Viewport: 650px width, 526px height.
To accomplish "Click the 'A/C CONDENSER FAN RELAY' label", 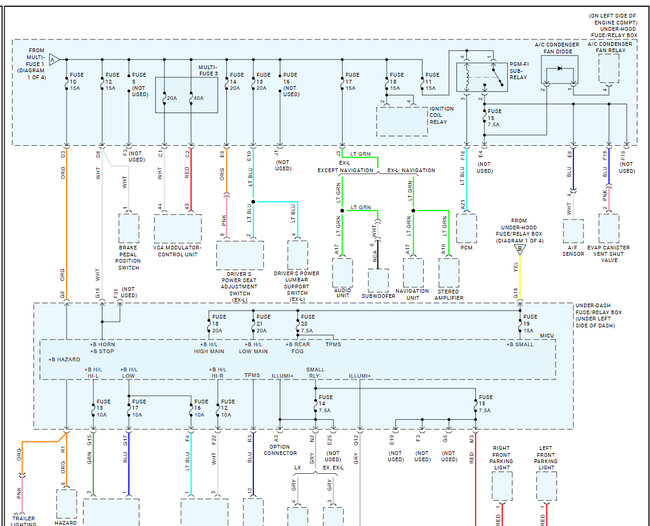I will (610, 47).
